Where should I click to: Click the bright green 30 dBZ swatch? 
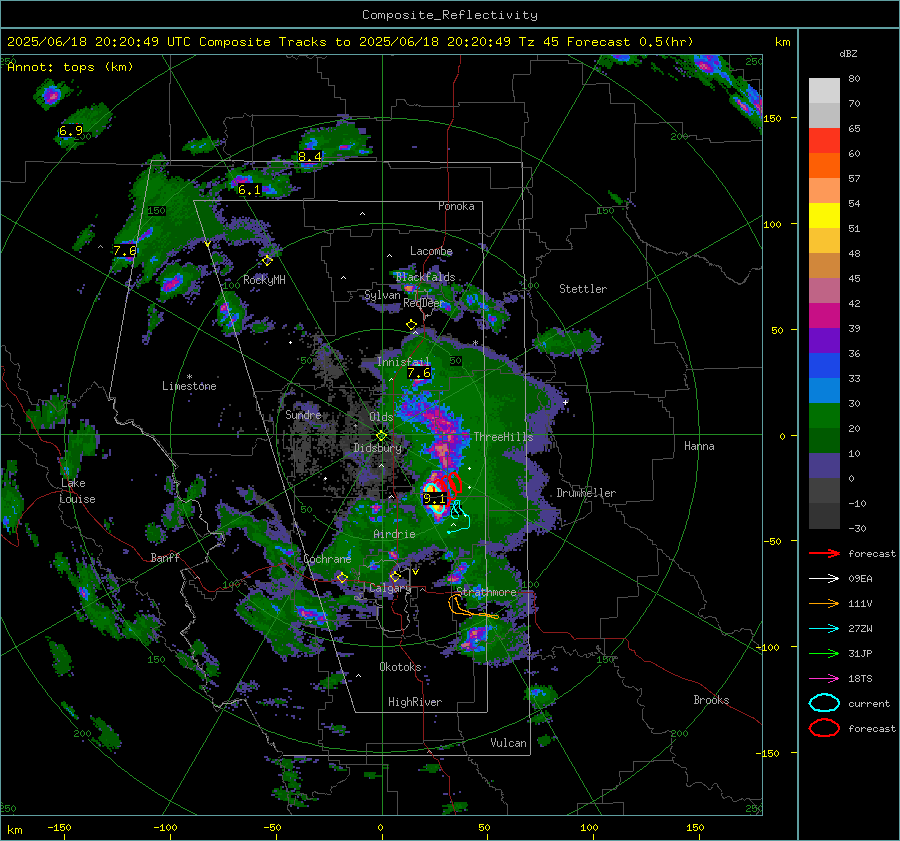[824, 415]
